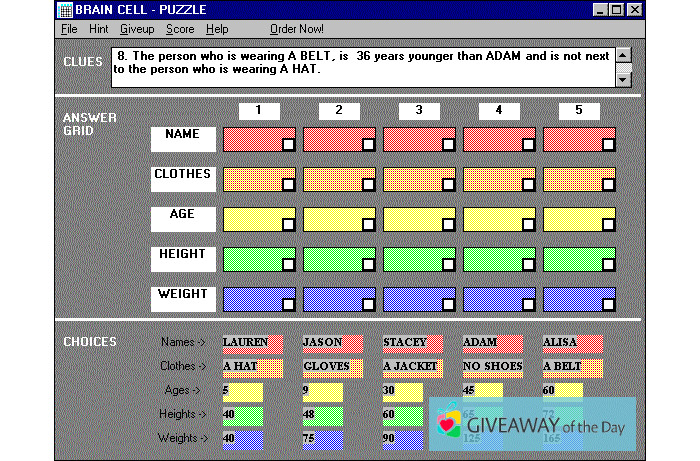700x461 pixels.
Task: Open the File menu
Action: click(68, 30)
